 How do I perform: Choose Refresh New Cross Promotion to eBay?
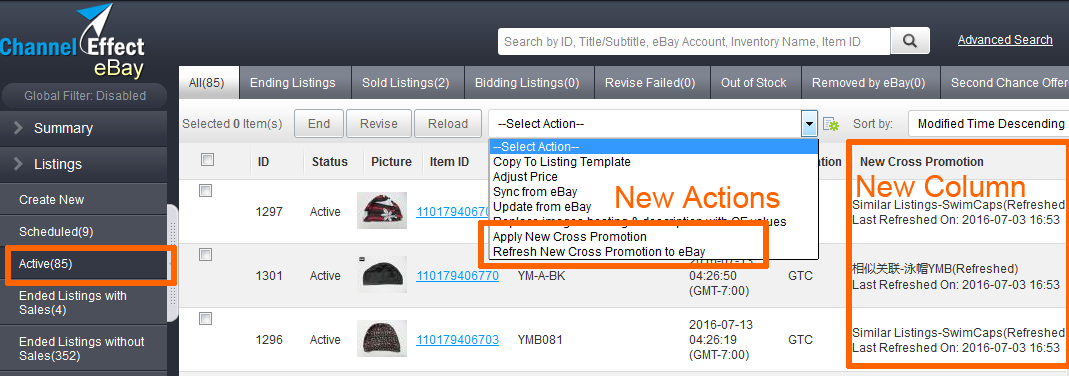tap(599, 251)
